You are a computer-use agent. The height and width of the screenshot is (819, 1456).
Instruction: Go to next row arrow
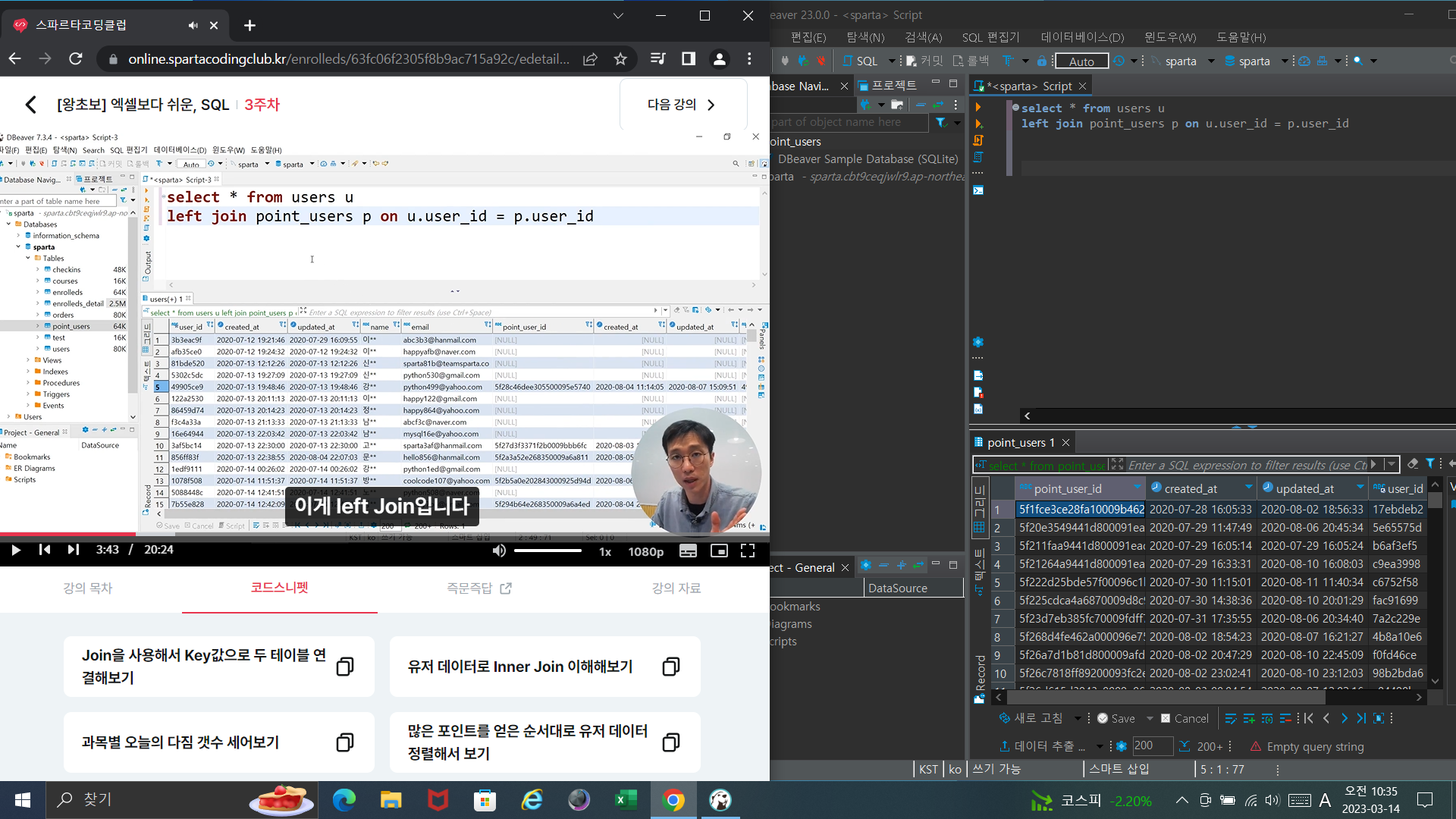point(1345,718)
